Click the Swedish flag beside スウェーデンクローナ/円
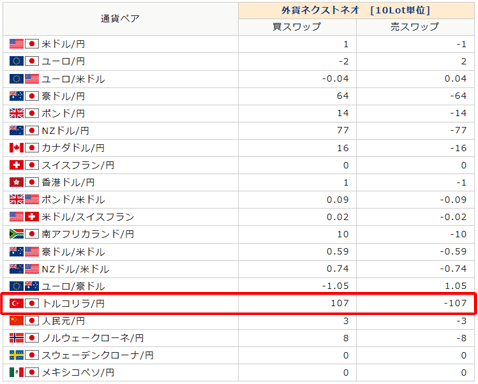 click(16, 355)
